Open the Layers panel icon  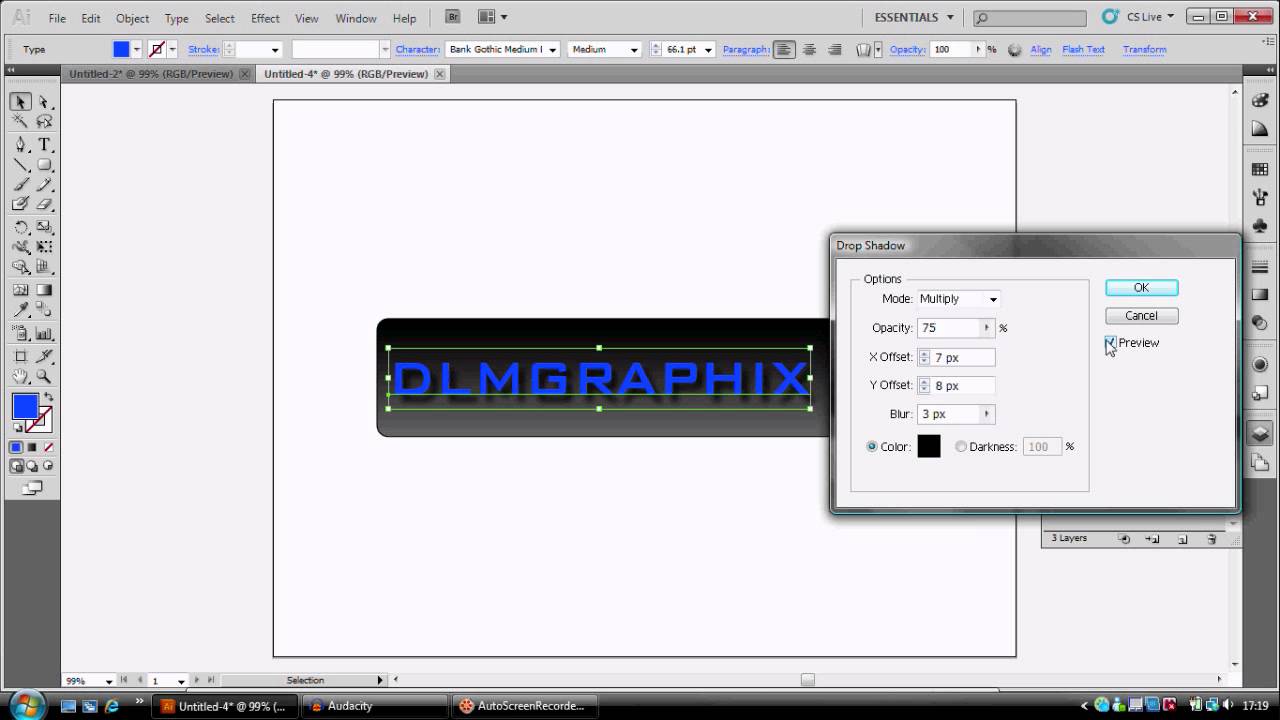[1260, 434]
